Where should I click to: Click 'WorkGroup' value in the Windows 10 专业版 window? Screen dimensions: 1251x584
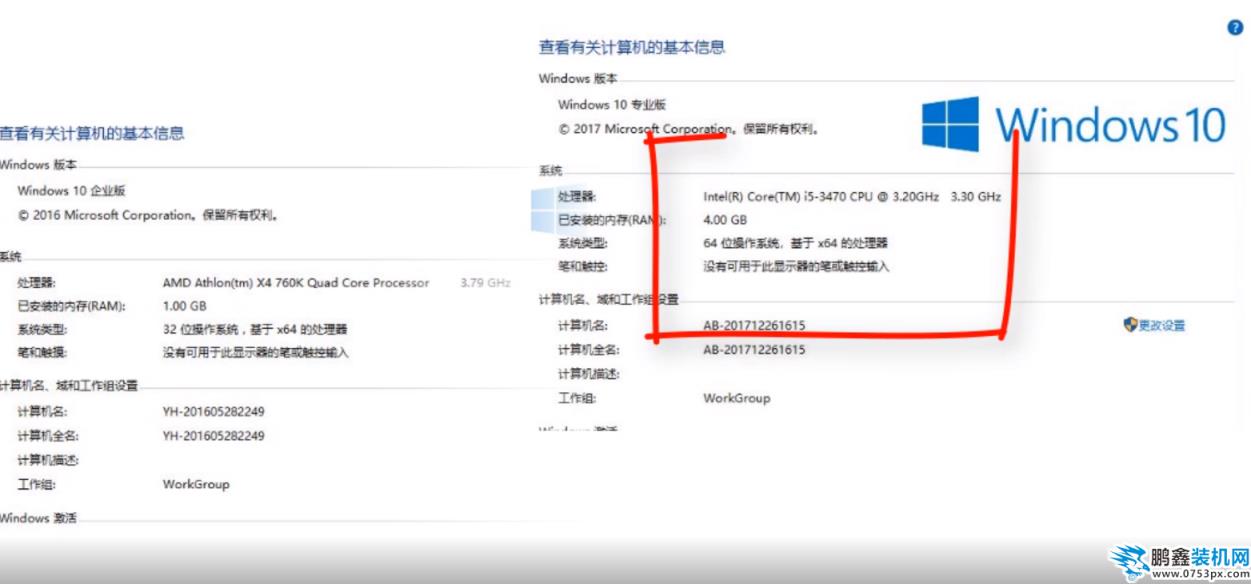point(737,398)
